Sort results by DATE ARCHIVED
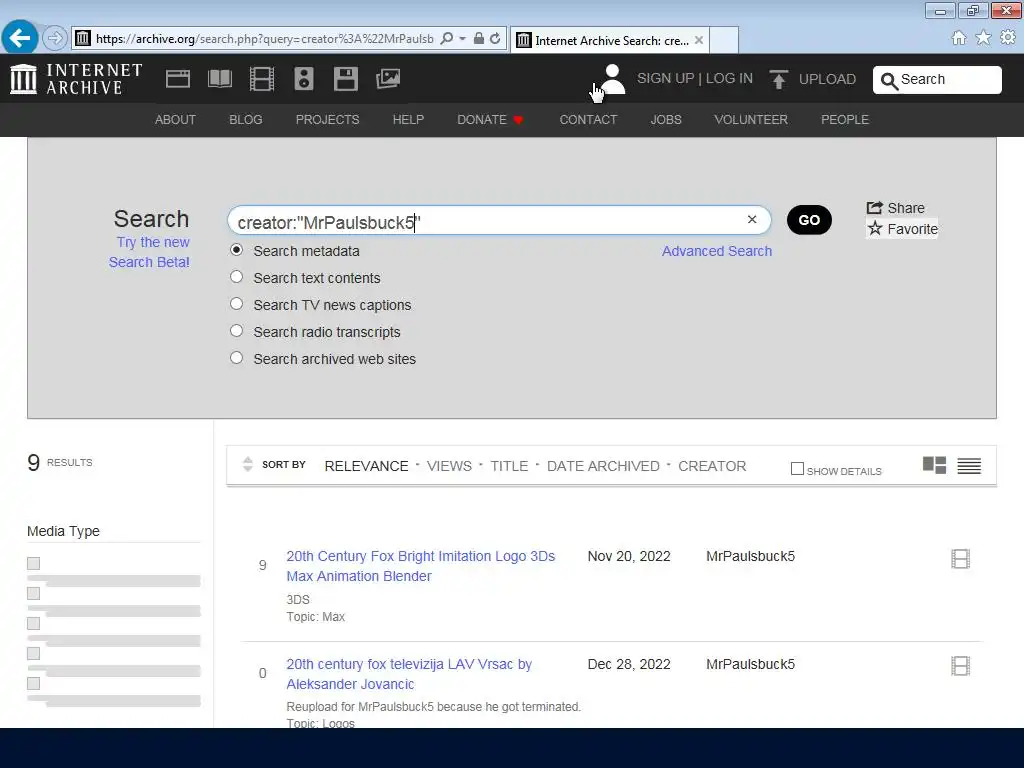The width and height of the screenshot is (1024, 768). [603, 466]
